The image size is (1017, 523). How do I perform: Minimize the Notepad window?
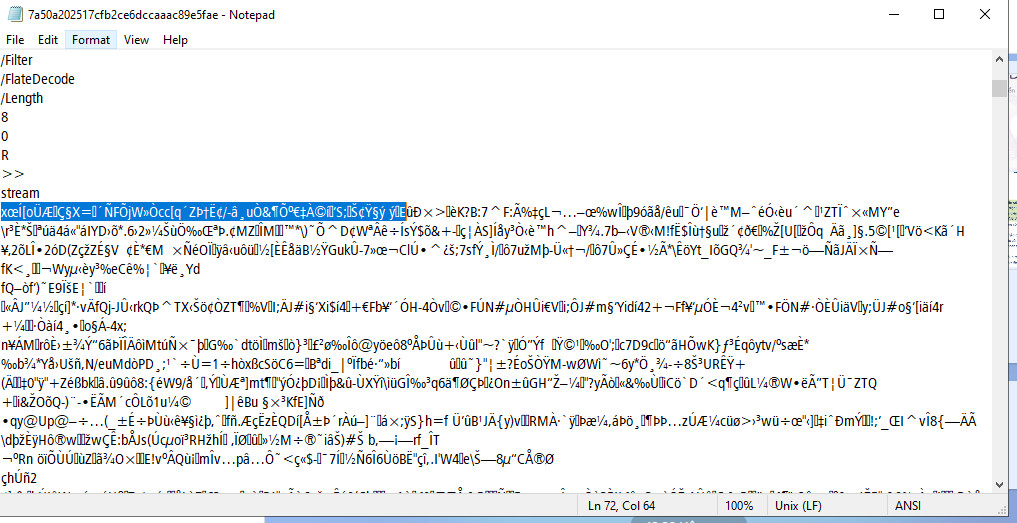point(893,15)
